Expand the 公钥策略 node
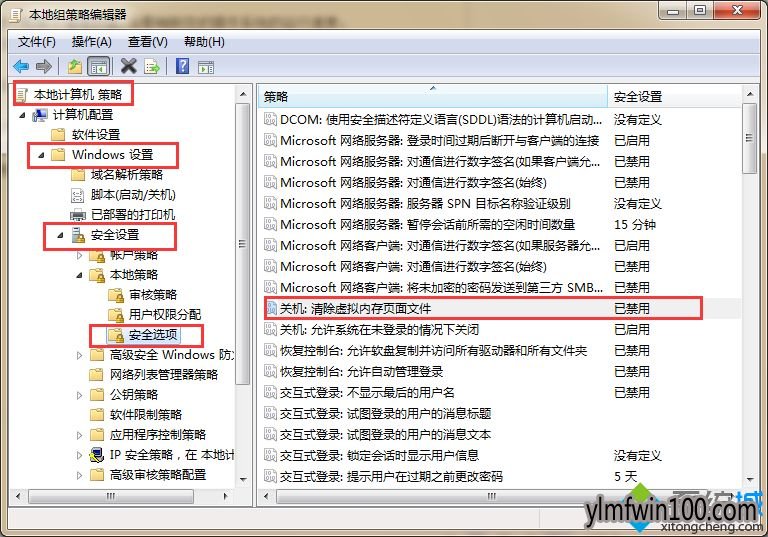 click(x=79, y=395)
